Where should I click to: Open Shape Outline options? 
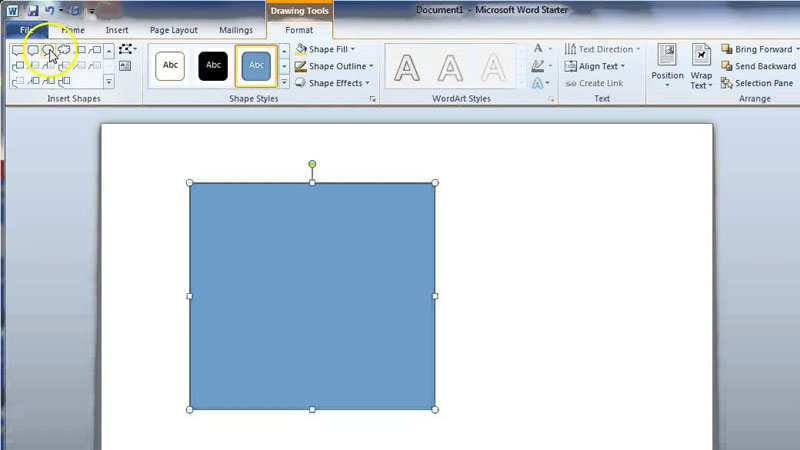(334, 66)
